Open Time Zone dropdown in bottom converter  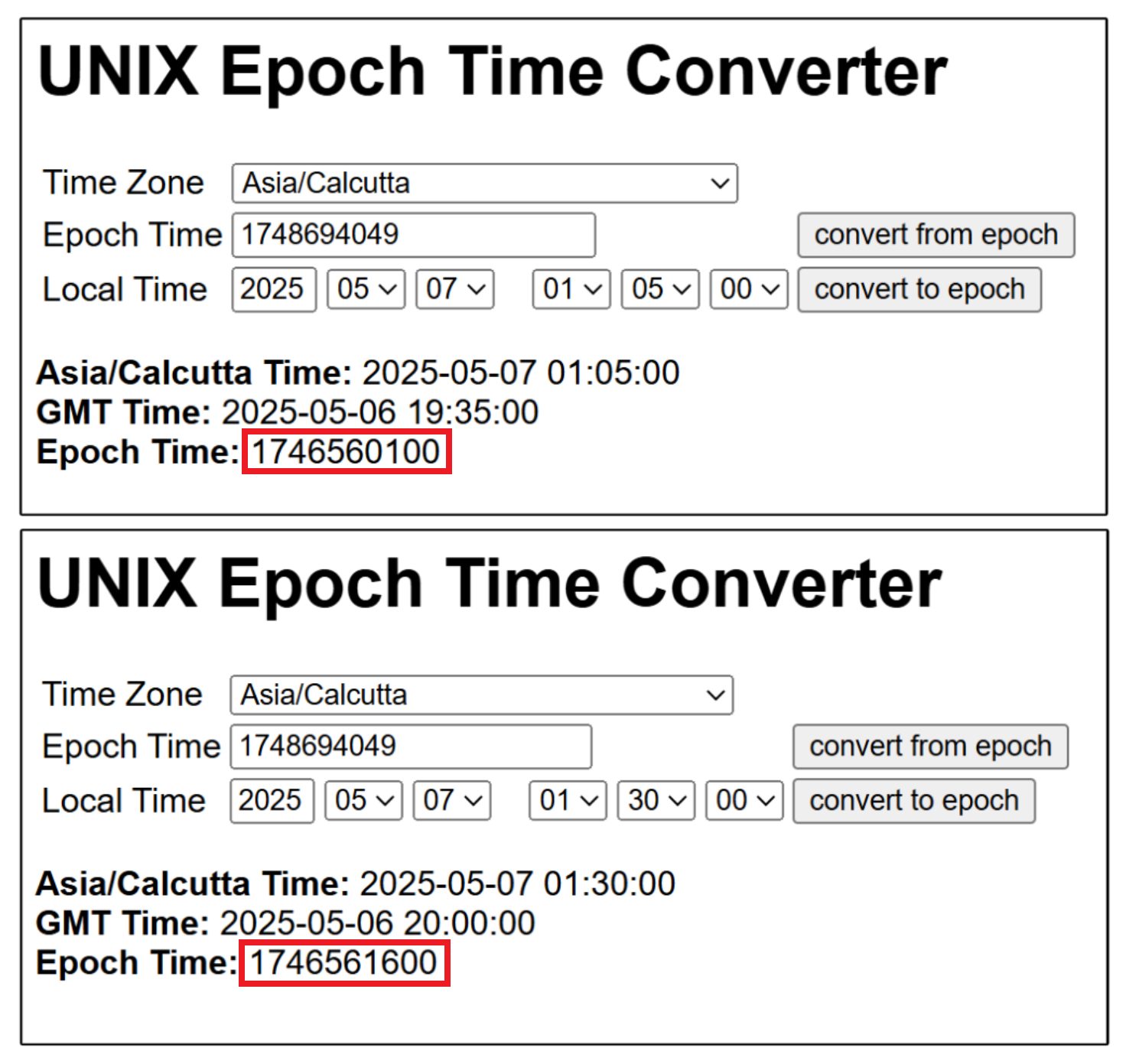tap(481, 695)
